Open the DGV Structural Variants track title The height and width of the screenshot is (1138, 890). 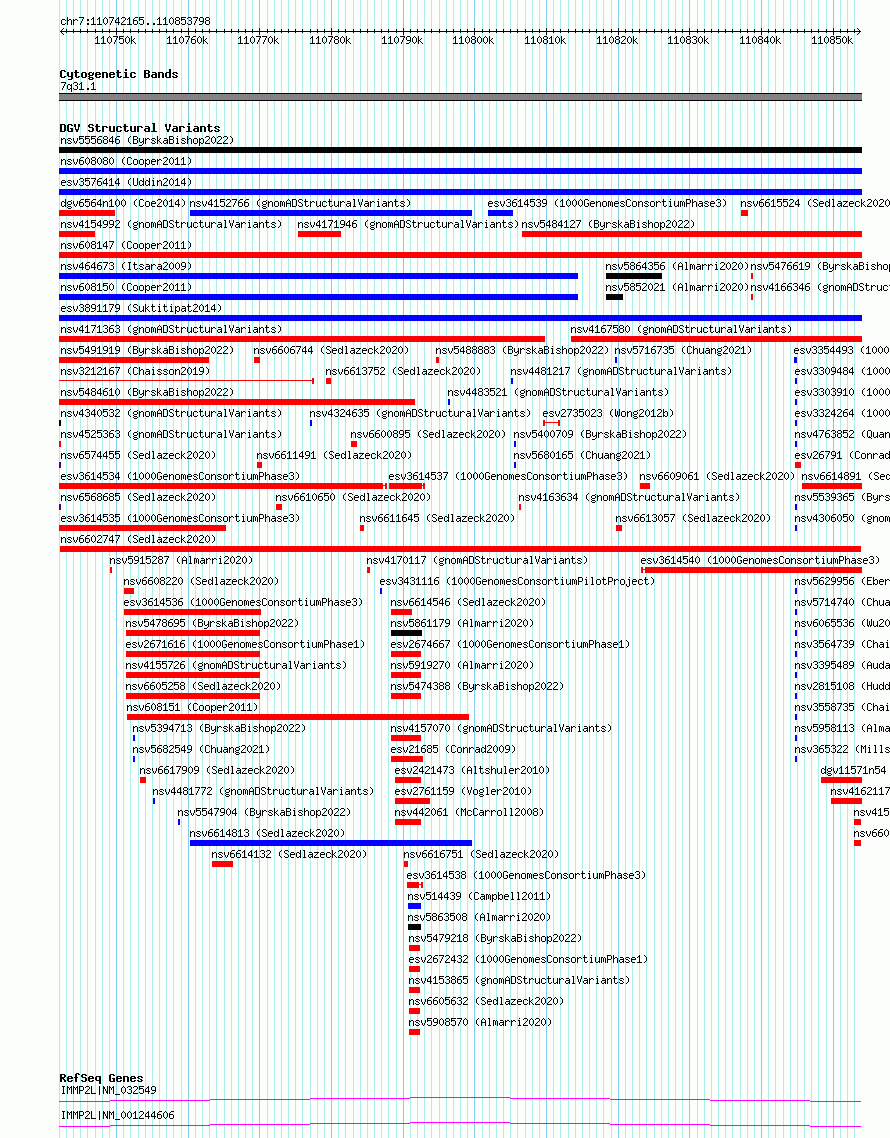coord(139,128)
